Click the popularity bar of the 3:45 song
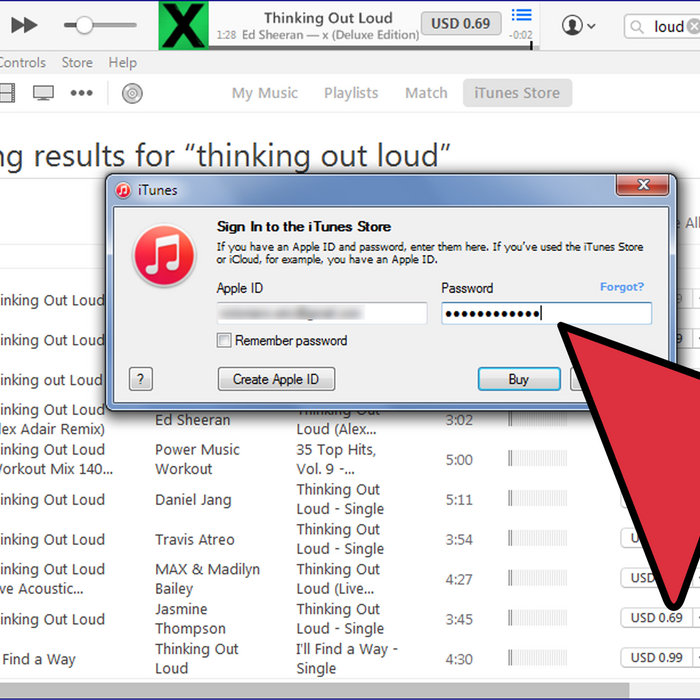 click(538, 618)
